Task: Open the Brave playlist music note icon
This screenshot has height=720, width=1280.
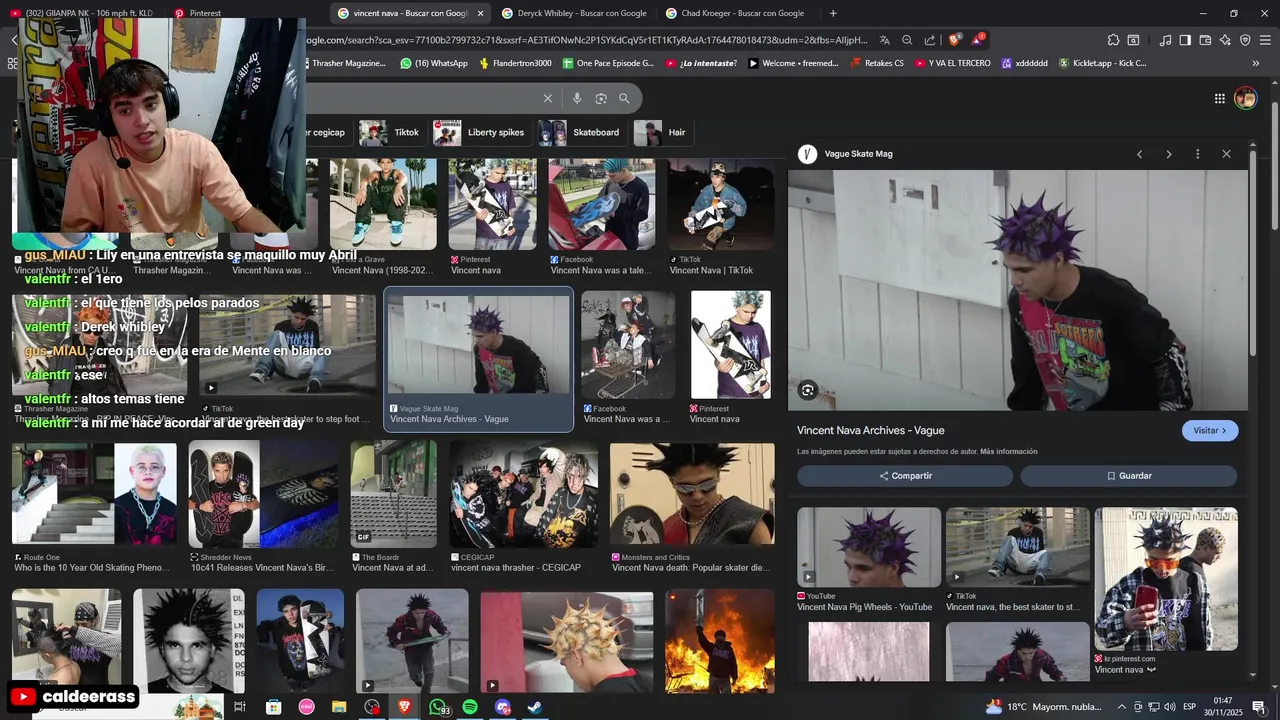Action: [x=1165, y=40]
